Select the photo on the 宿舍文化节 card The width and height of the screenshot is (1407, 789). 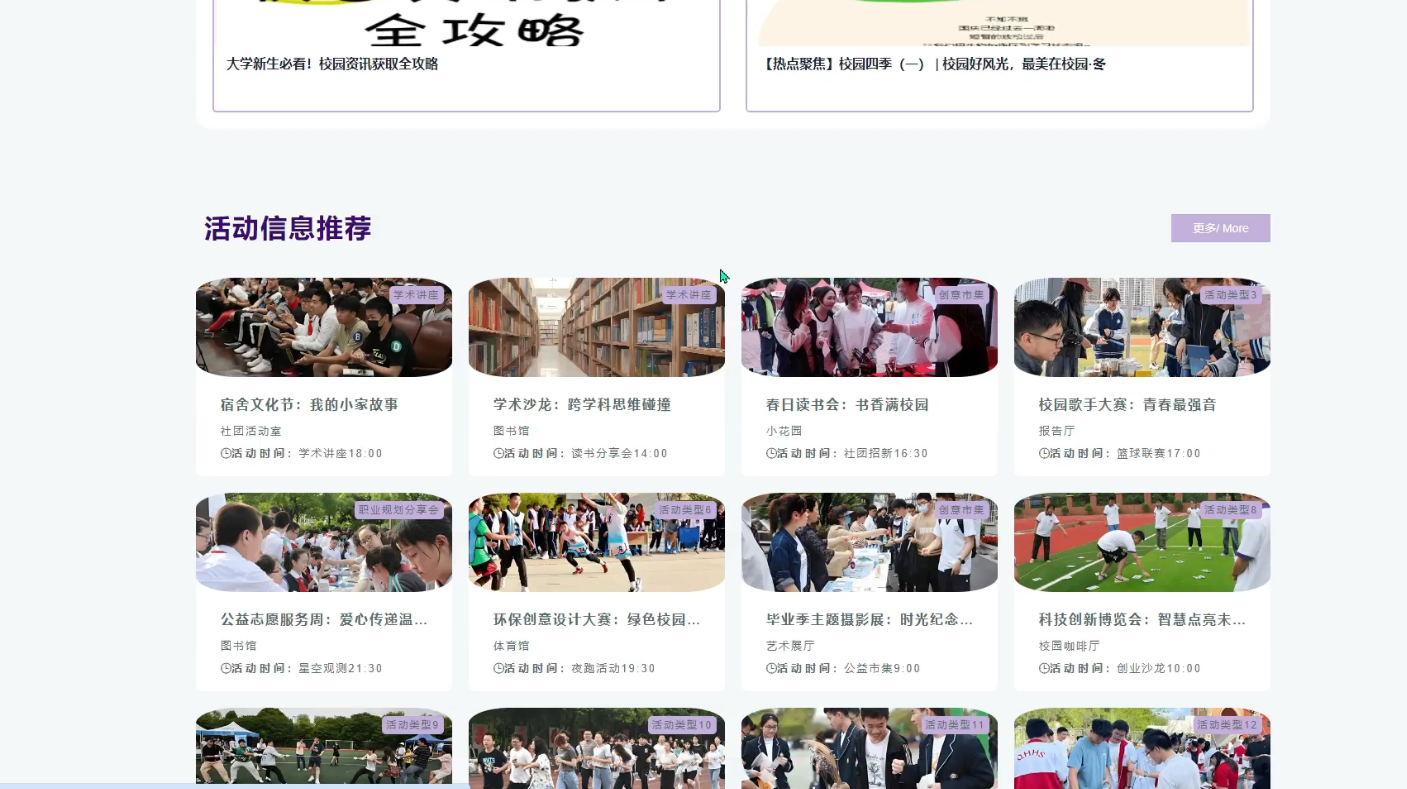tap(324, 327)
